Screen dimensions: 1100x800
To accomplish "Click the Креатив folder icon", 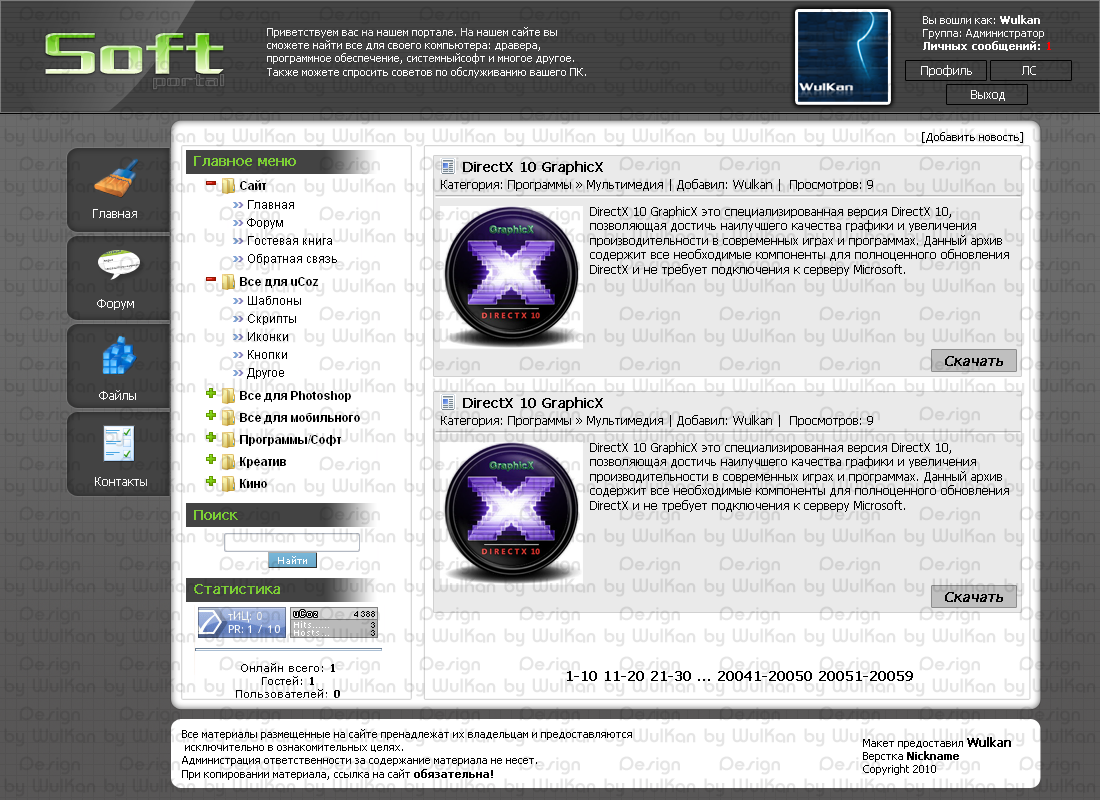I will click(x=228, y=462).
